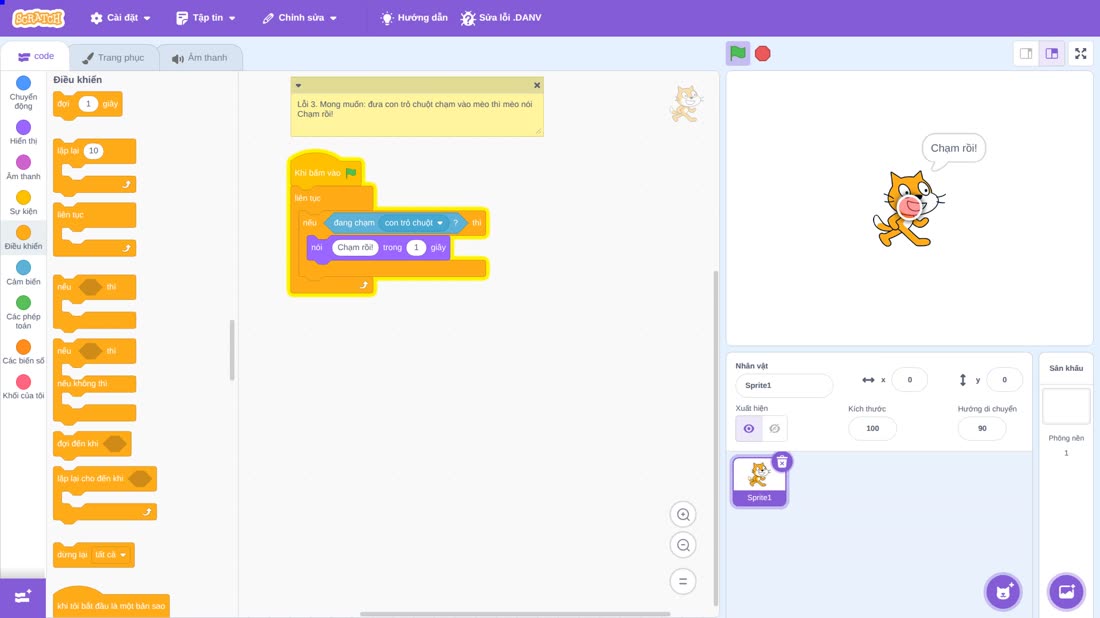Open the Cài đặt settings menu
The height and width of the screenshot is (618, 1100).
[x=121, y=18]
